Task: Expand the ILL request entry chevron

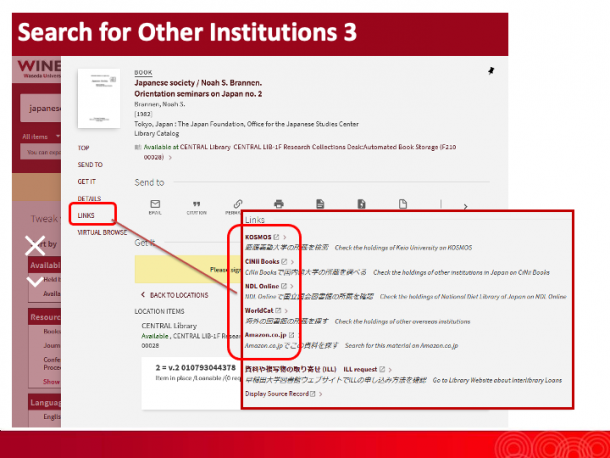Action: (x=390, y=369)
